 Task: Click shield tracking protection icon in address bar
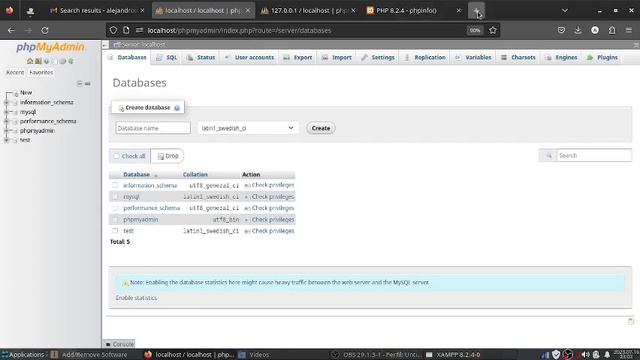click(113, 30)
